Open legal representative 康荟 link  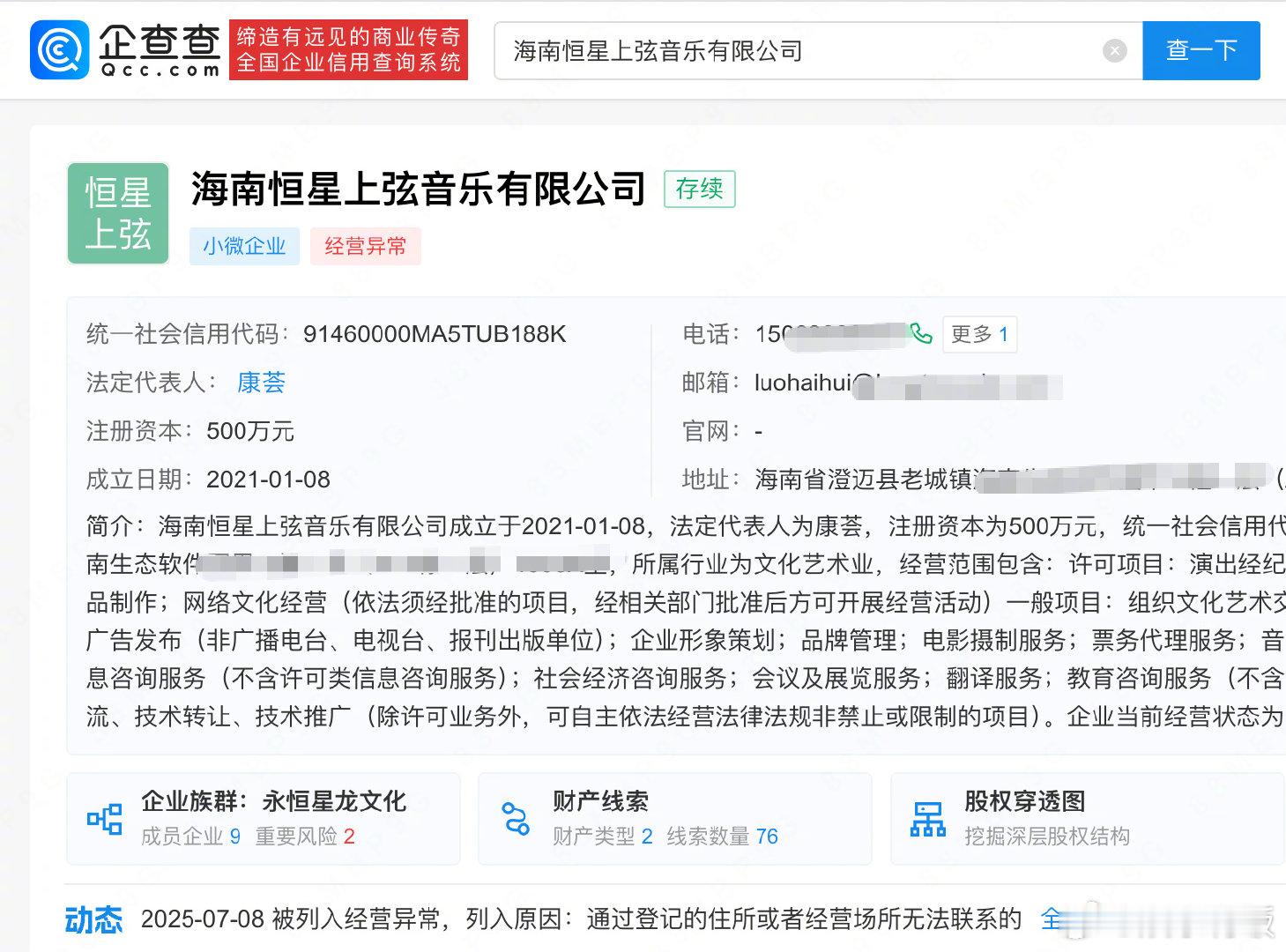pyautogui.click(x=261, y=383)
